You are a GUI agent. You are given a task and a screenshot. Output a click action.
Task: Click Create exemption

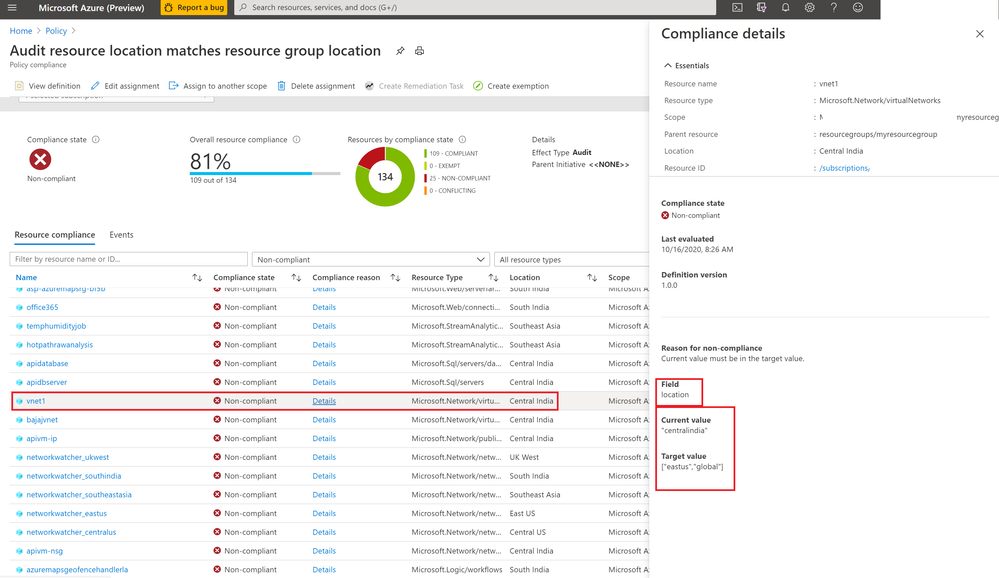pos(511,86)
